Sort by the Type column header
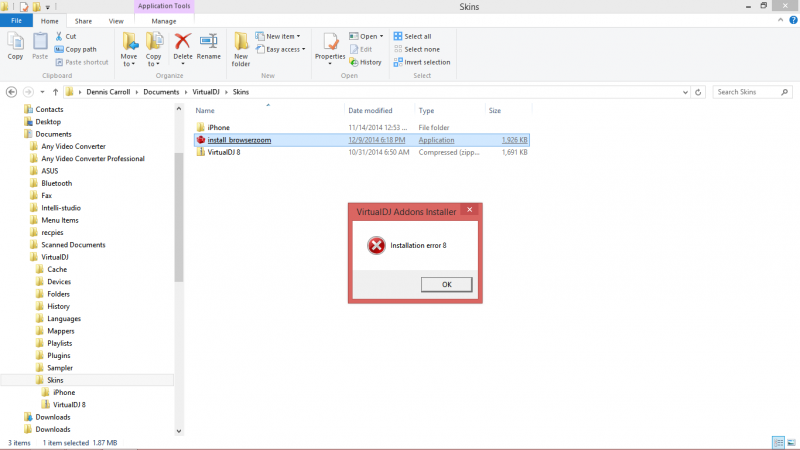800x450 pixels. [x=426, y=110]
